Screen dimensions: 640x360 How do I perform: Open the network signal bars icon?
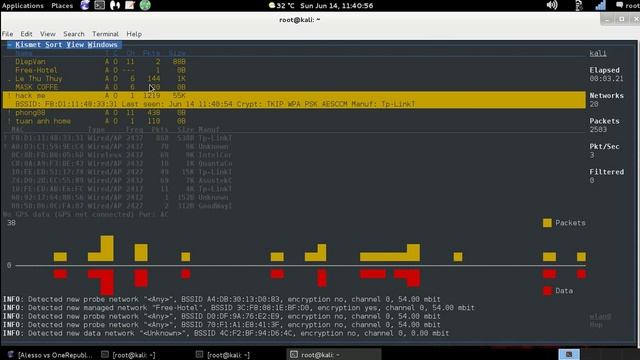pos(600,5)
